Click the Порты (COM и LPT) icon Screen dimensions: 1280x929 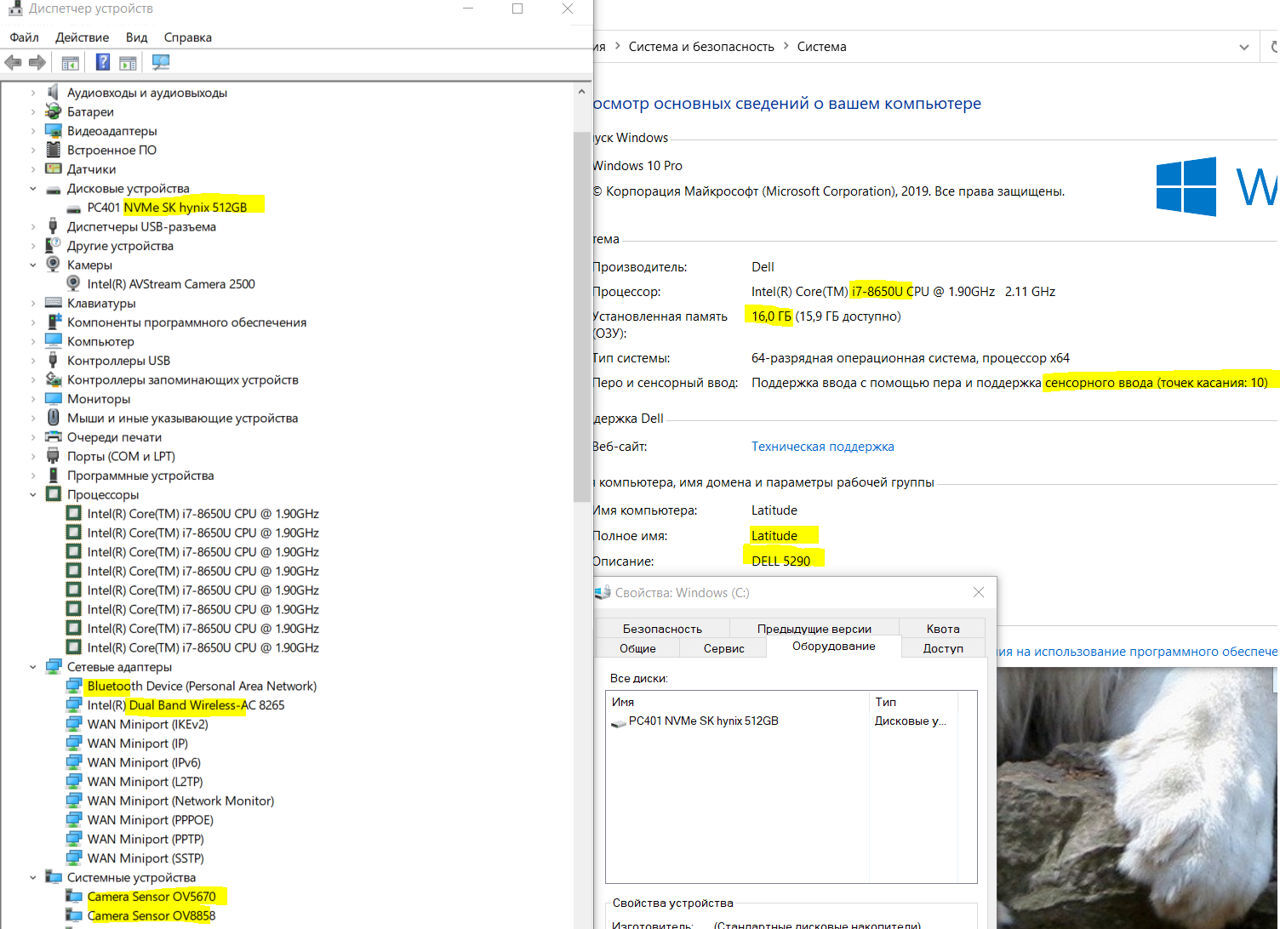pos(54,456)
